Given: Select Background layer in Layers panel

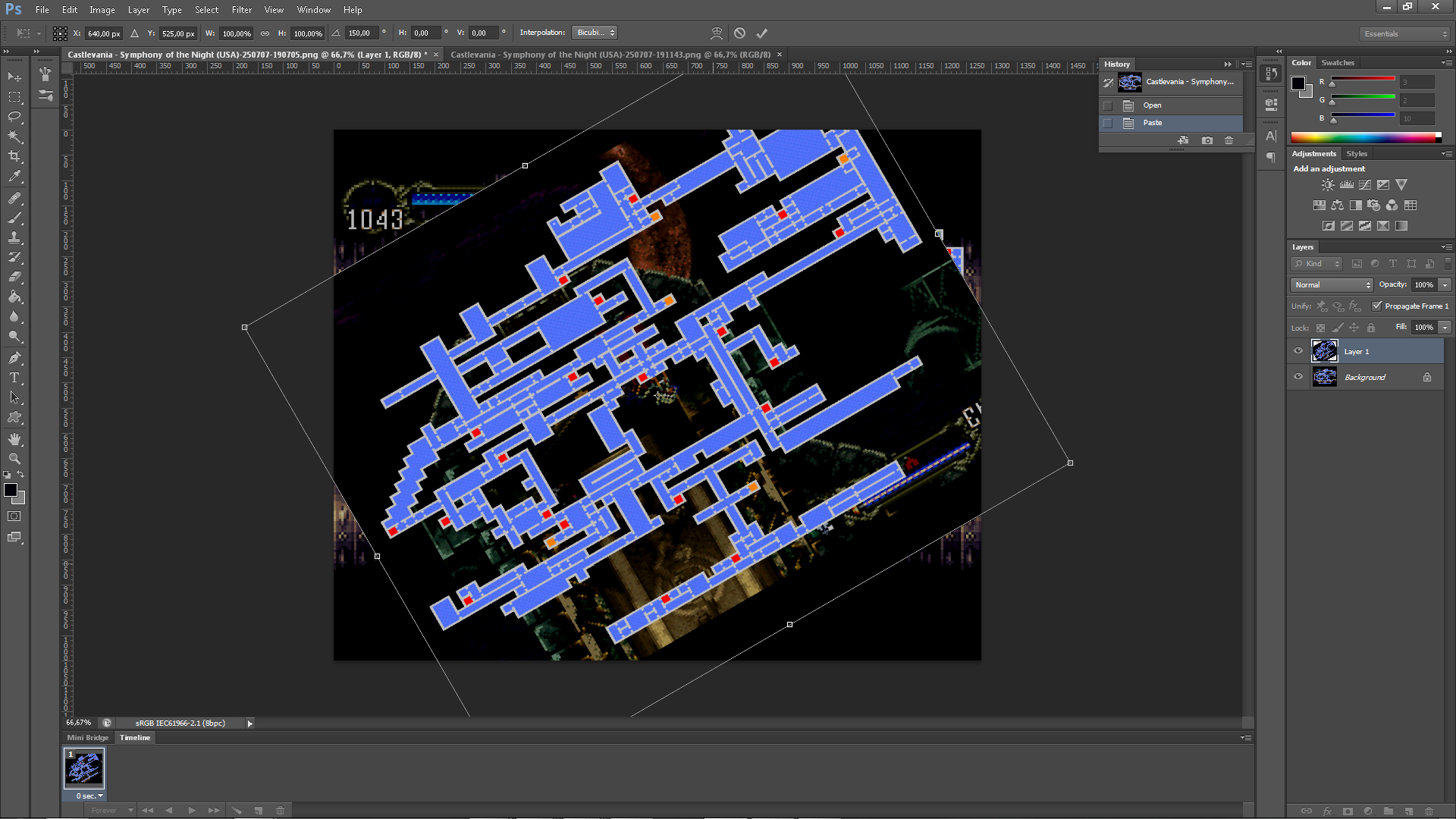Looking at the screenshot, I should pos(1365,377).
